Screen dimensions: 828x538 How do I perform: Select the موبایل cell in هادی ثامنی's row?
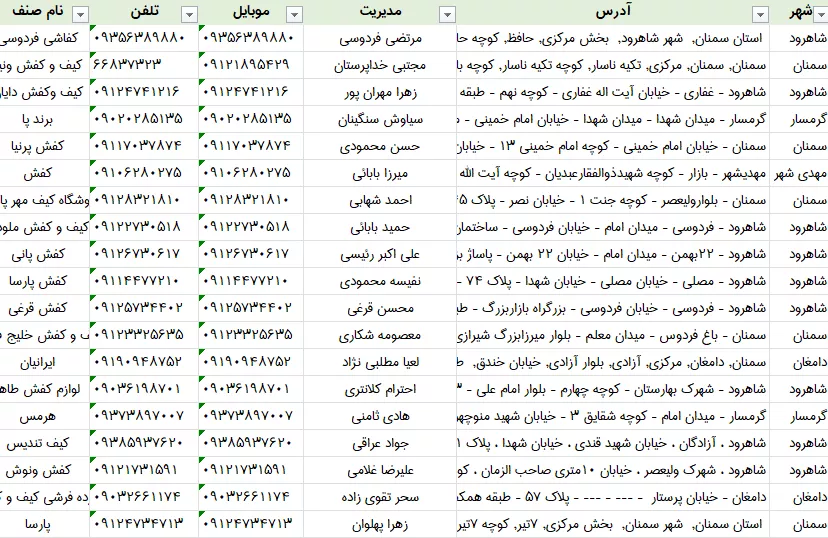coord(251,416)
